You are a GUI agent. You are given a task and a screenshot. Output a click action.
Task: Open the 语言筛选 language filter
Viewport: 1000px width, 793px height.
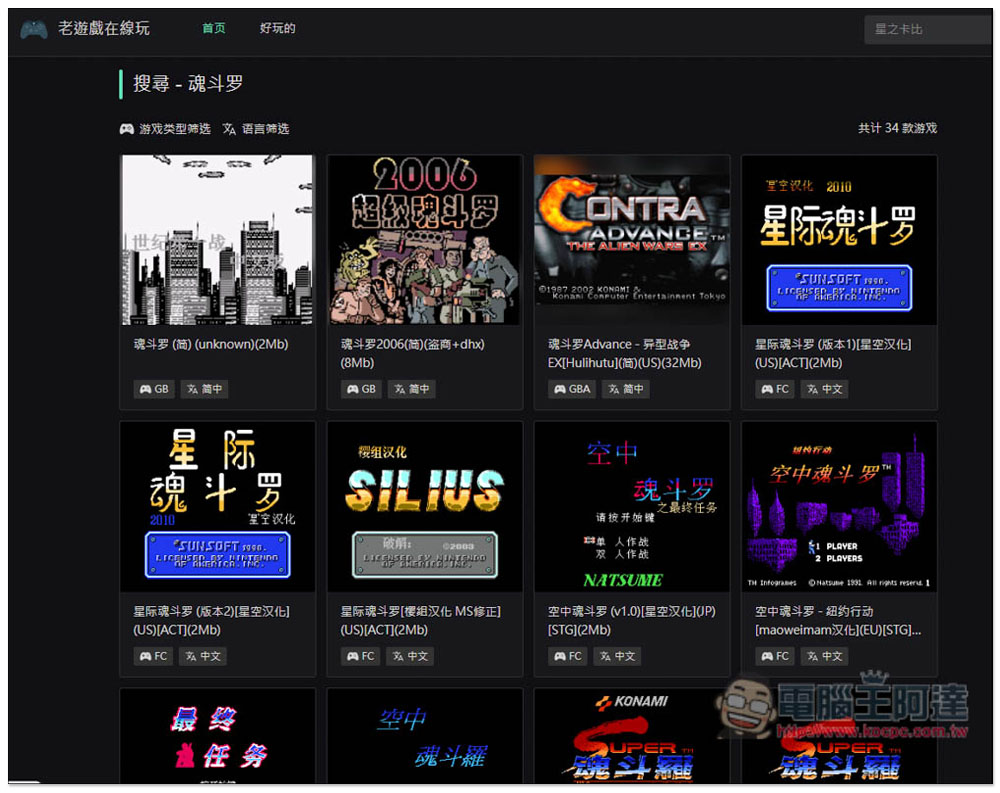[x=256, y=129]
